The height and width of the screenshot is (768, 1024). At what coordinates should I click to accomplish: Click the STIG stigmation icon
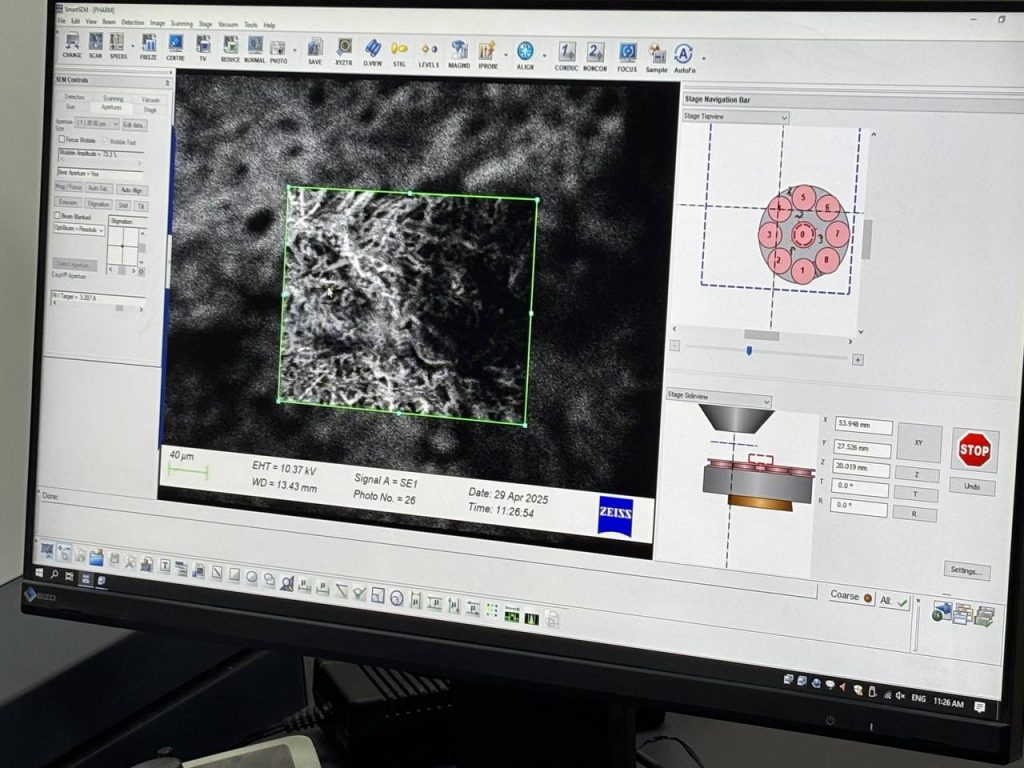coord(399,53)
